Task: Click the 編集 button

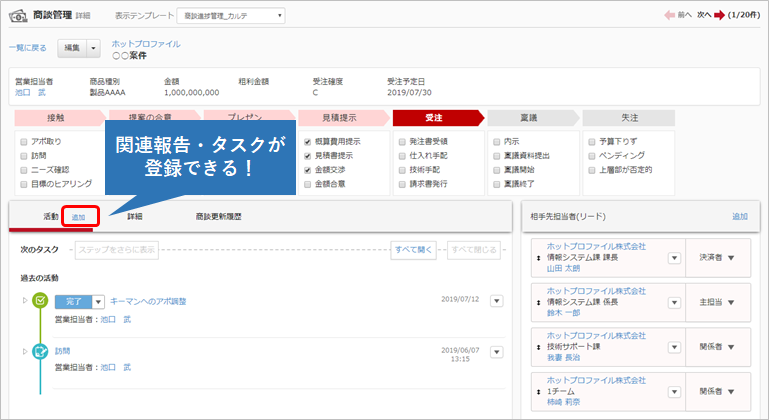Action: (x=72, y=48)
